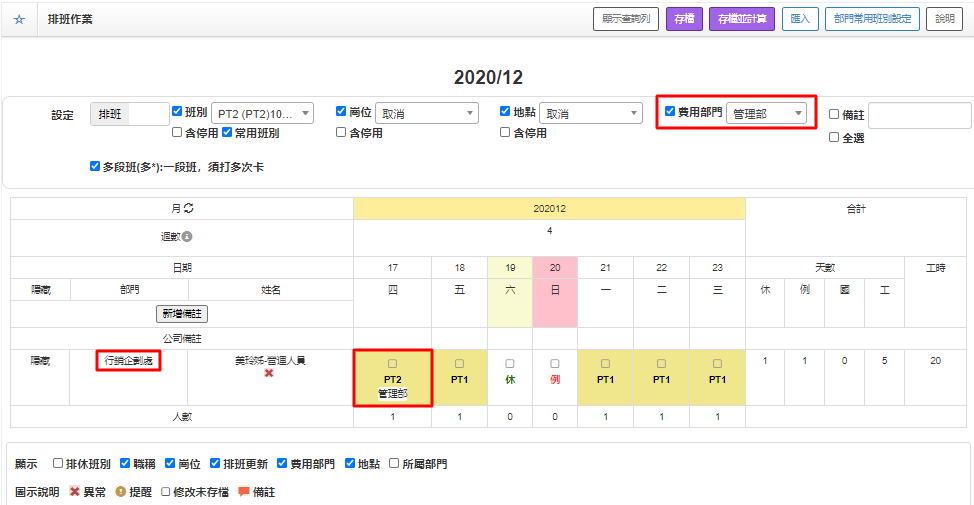Toggle 含停用 checkbox under 地點
This screenshot has width=974, height=505.
tap(505, 132)
